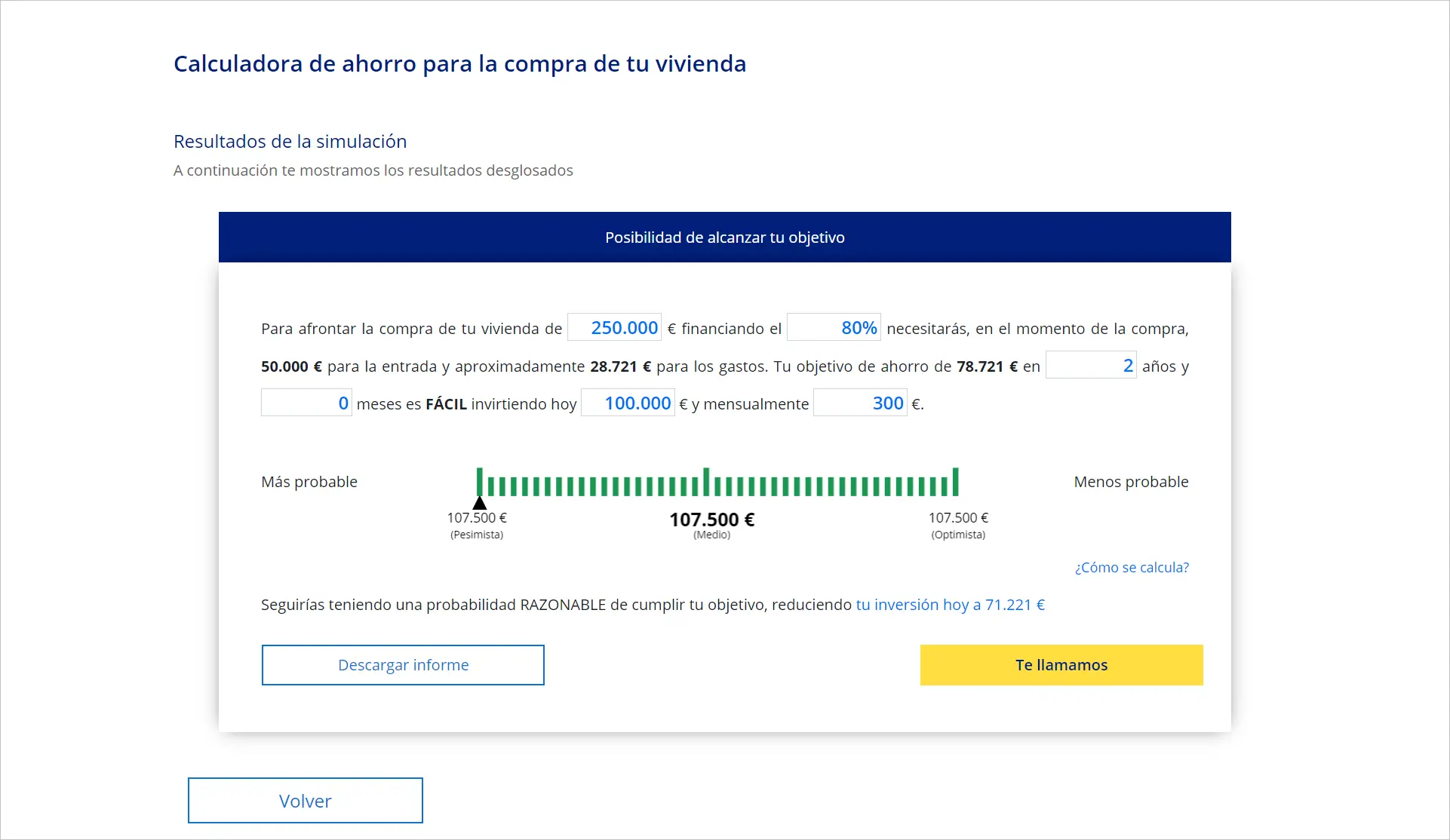Viewport: 1450px width, 840px height.
Task: Click the leftmost tall green bar of the scale
Action: pos(480,482)
